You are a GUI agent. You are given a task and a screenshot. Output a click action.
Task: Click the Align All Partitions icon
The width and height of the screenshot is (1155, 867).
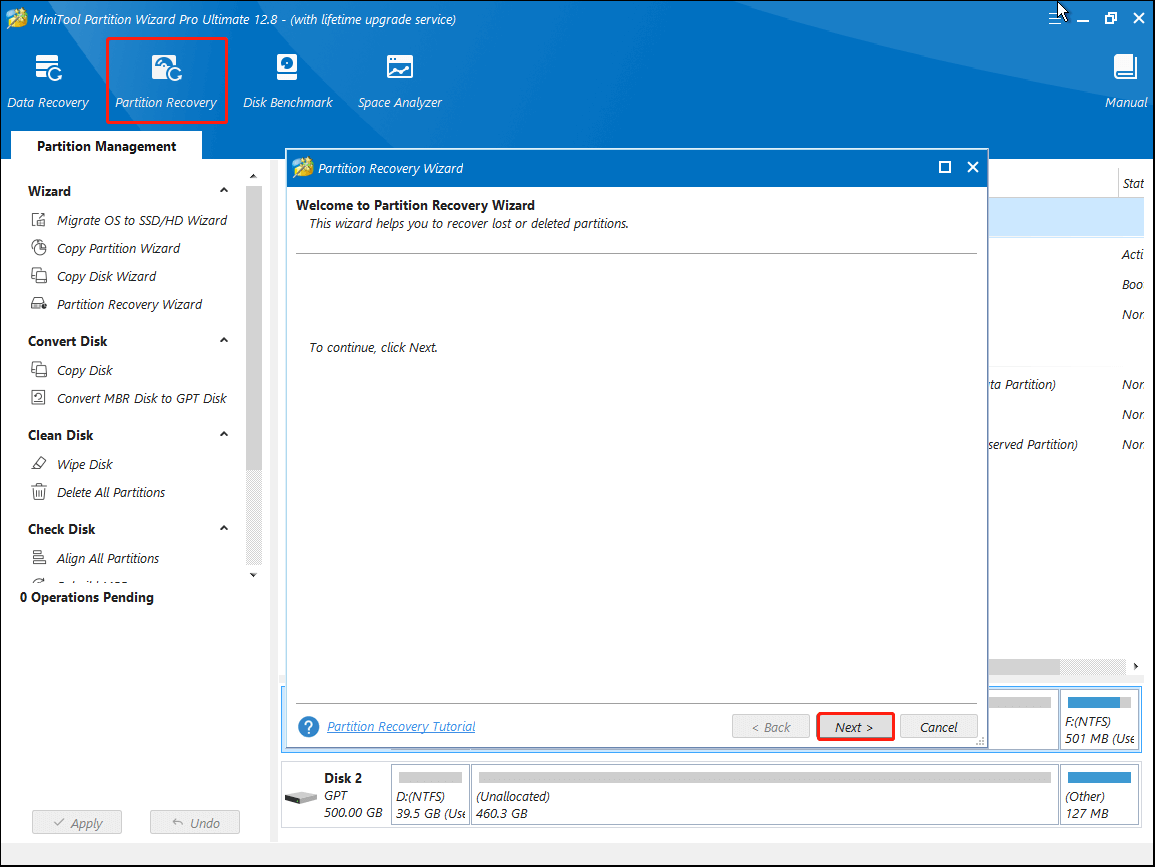click(38, 558)
